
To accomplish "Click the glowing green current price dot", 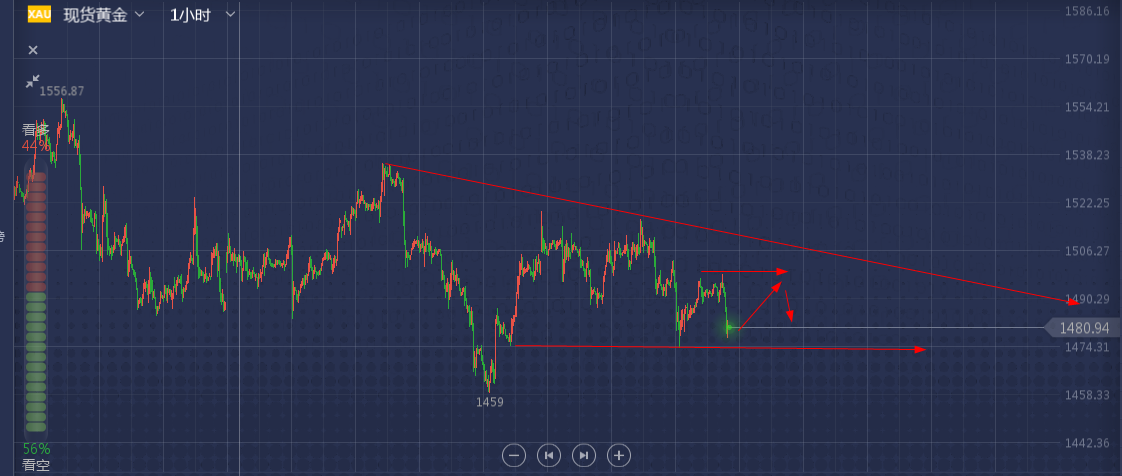I will tap(729, 327).
